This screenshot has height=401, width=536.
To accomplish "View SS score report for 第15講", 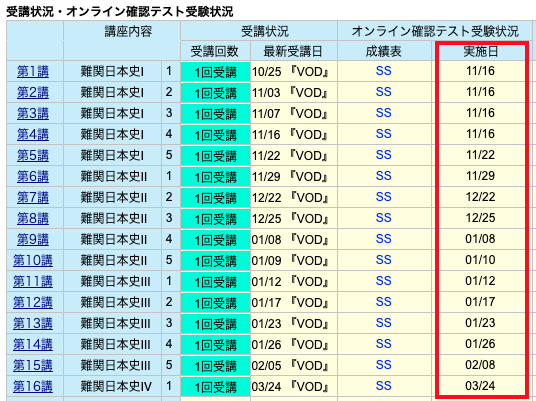I will click(384, 365).
